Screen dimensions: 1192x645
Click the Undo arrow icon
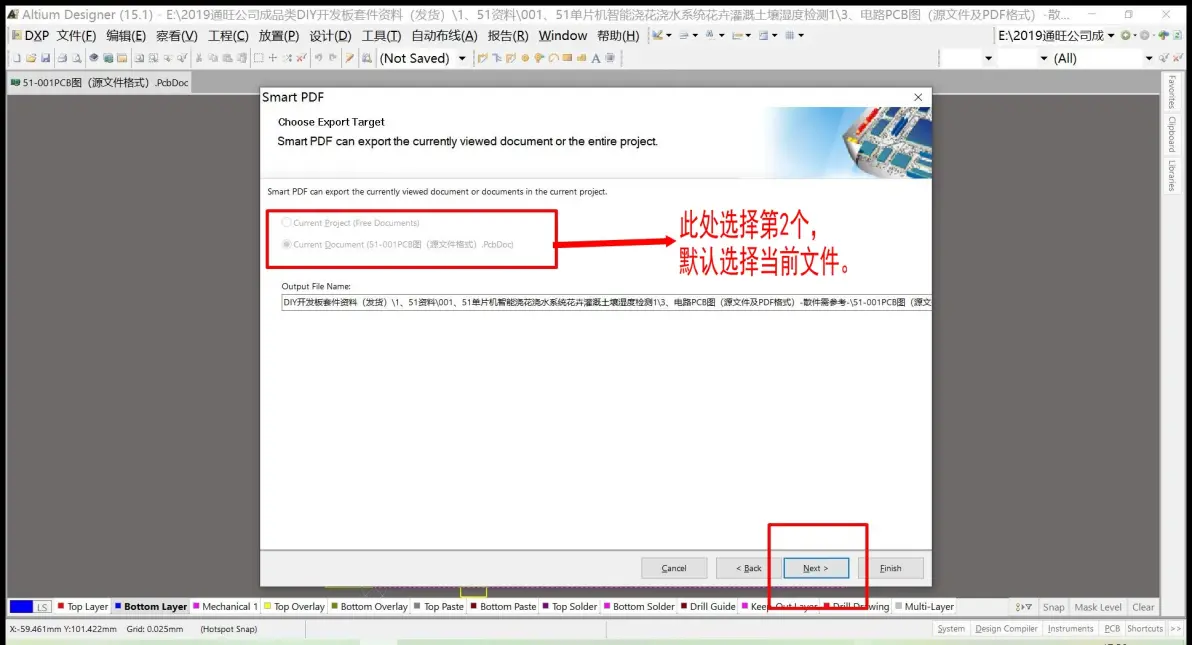coord(319,58)
